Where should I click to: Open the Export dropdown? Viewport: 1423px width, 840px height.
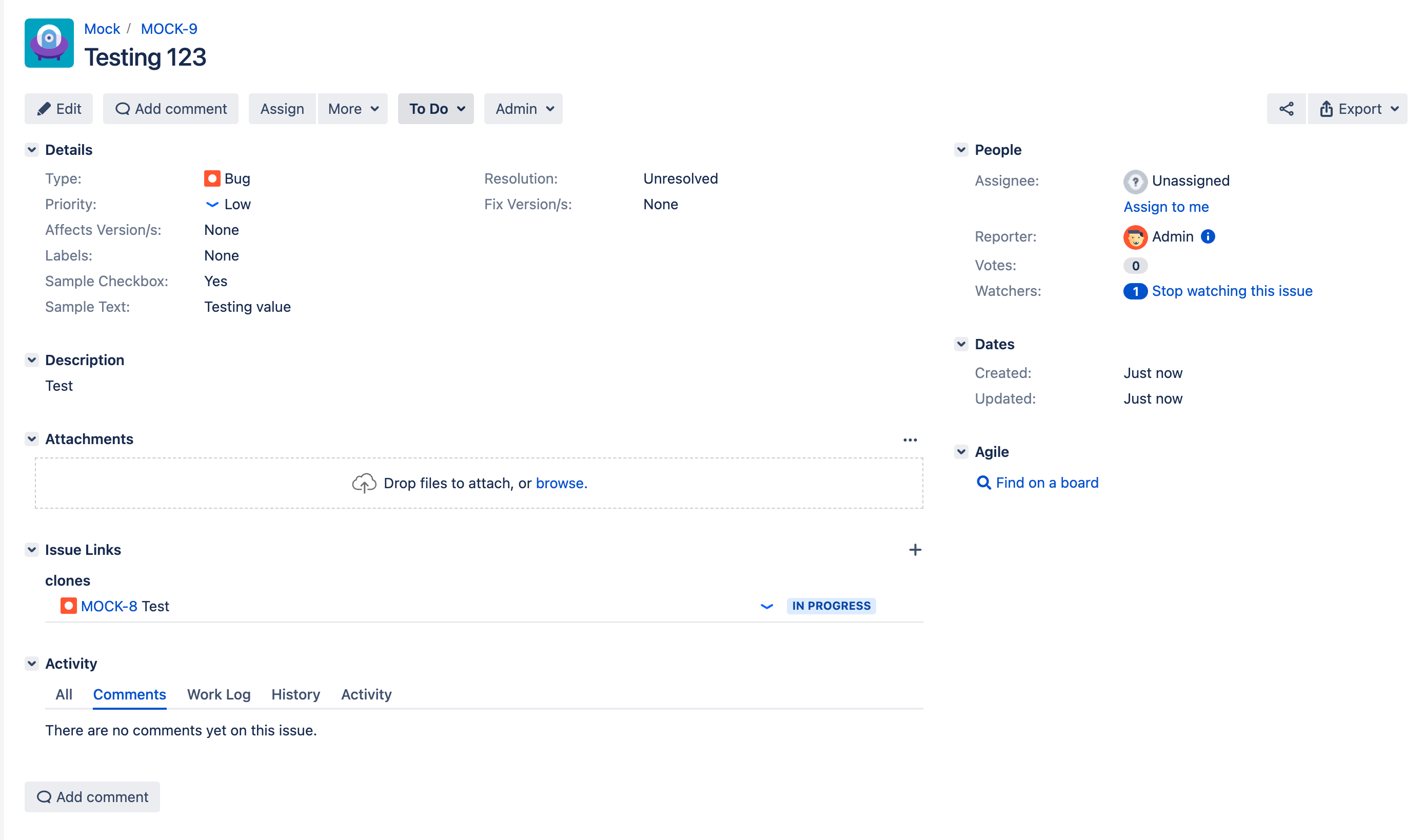1357,109
